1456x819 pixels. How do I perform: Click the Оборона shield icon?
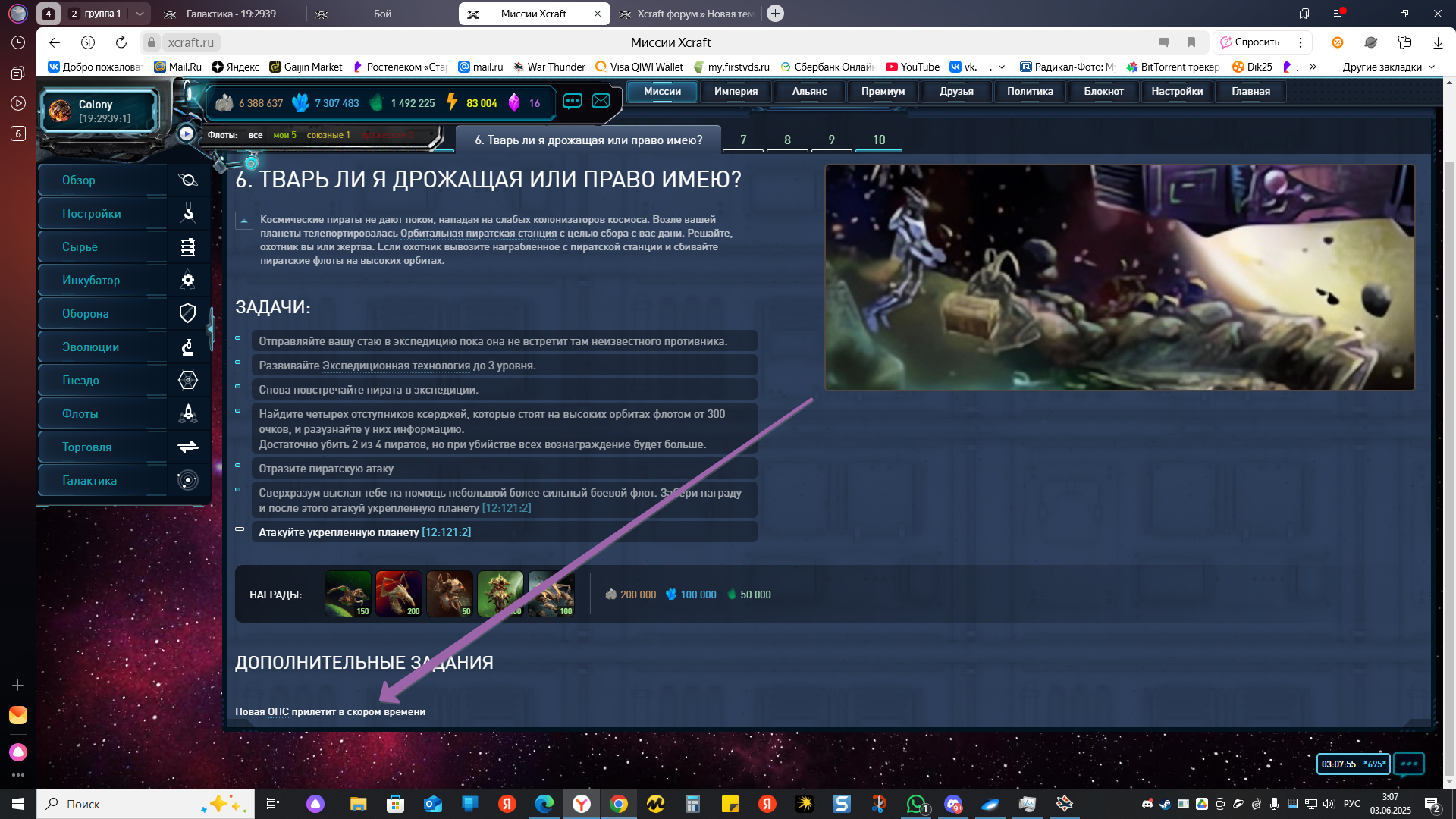188,313
